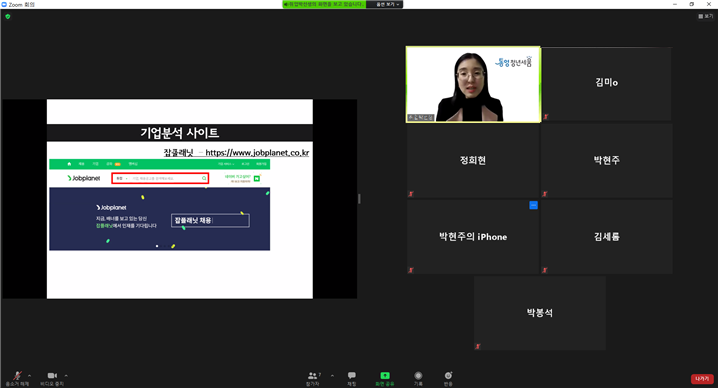Click the Jobplanet search field in slide

coord(160,178)
